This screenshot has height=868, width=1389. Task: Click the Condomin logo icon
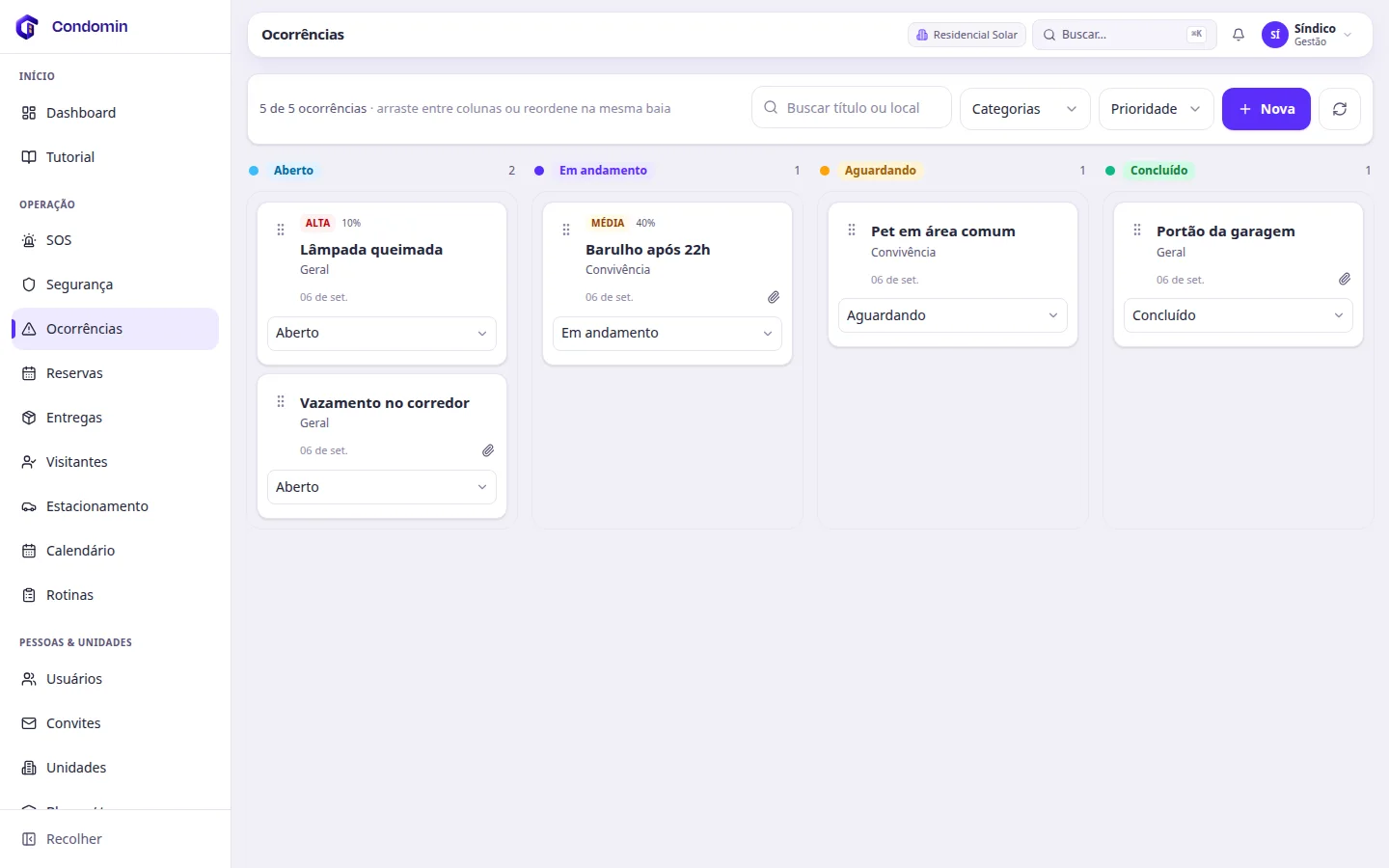[x=27, y=26]
